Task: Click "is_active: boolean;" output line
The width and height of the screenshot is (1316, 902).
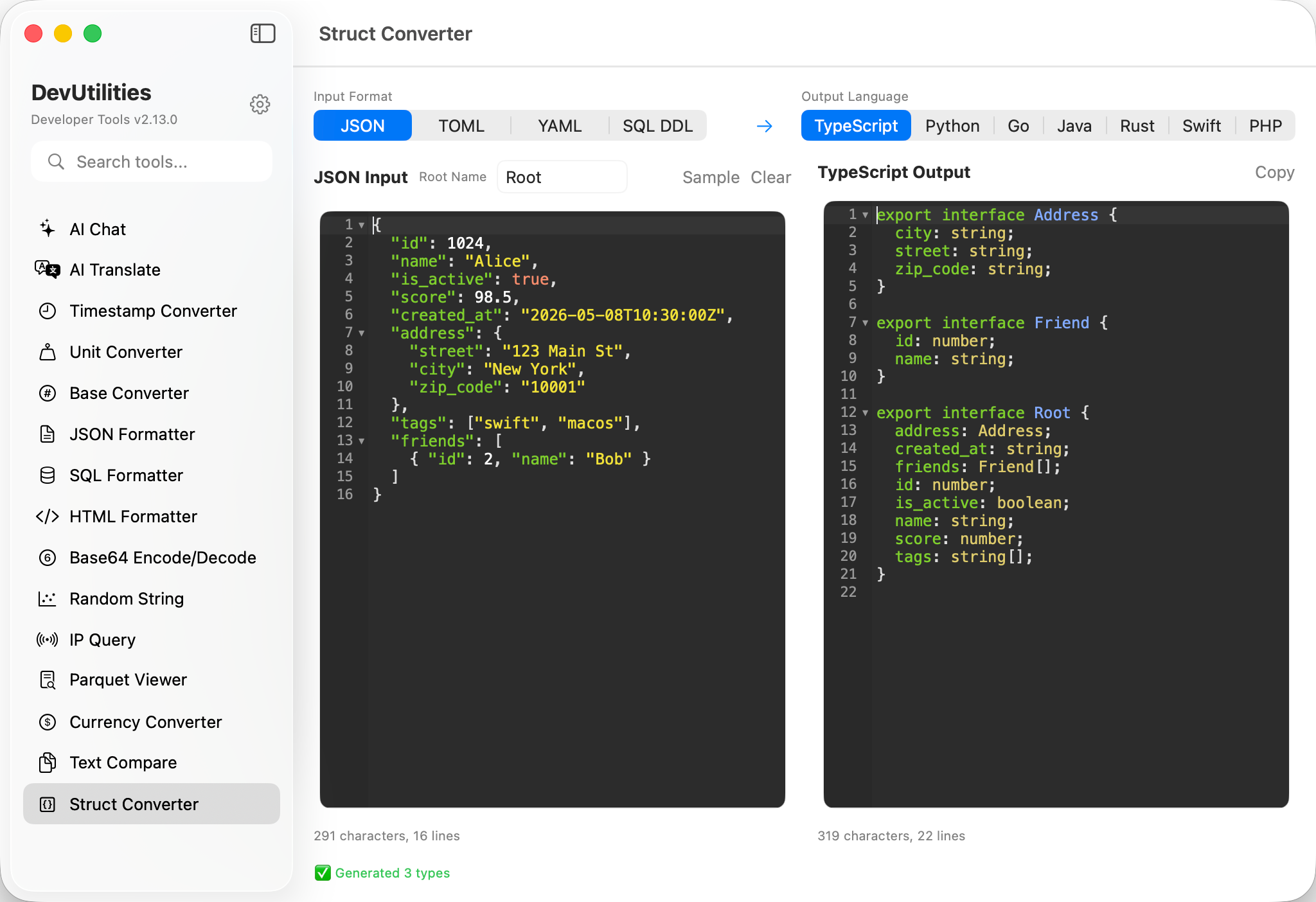Action: [x=982, y=502]
